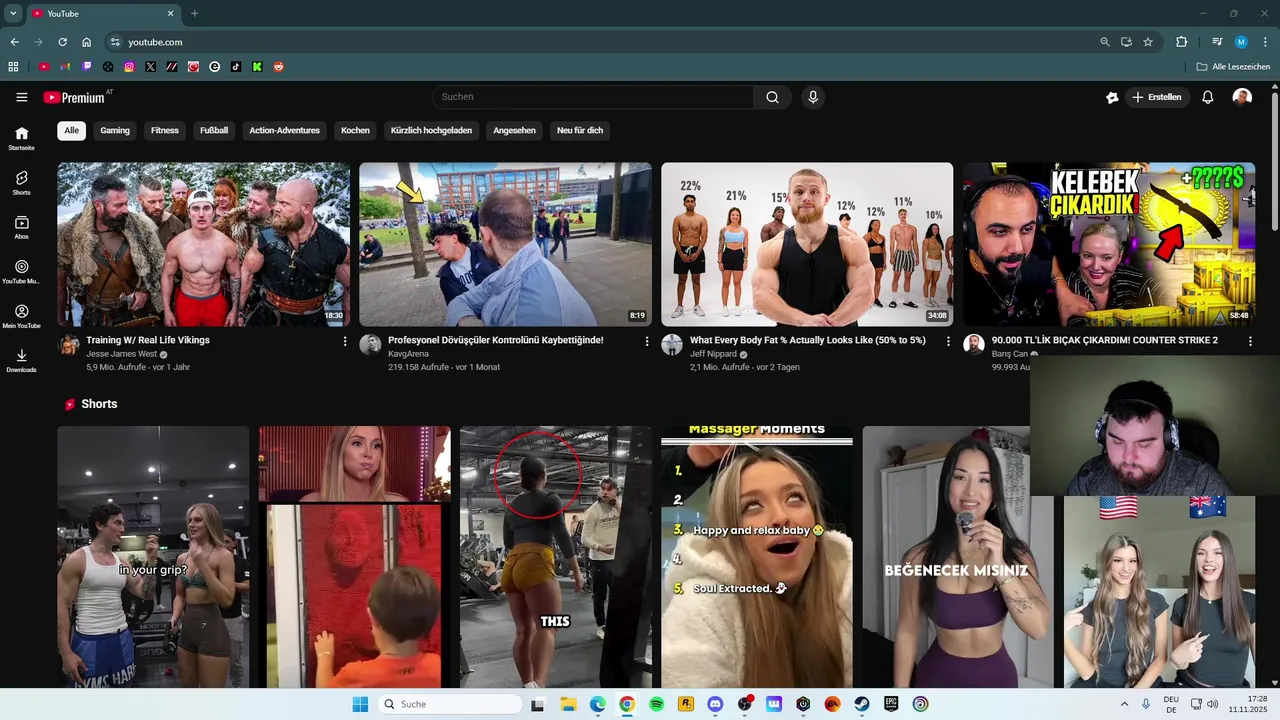Viewport: 1280px width, 720px height.
Task: Open a new browser tab
Action: pos(194,13)
